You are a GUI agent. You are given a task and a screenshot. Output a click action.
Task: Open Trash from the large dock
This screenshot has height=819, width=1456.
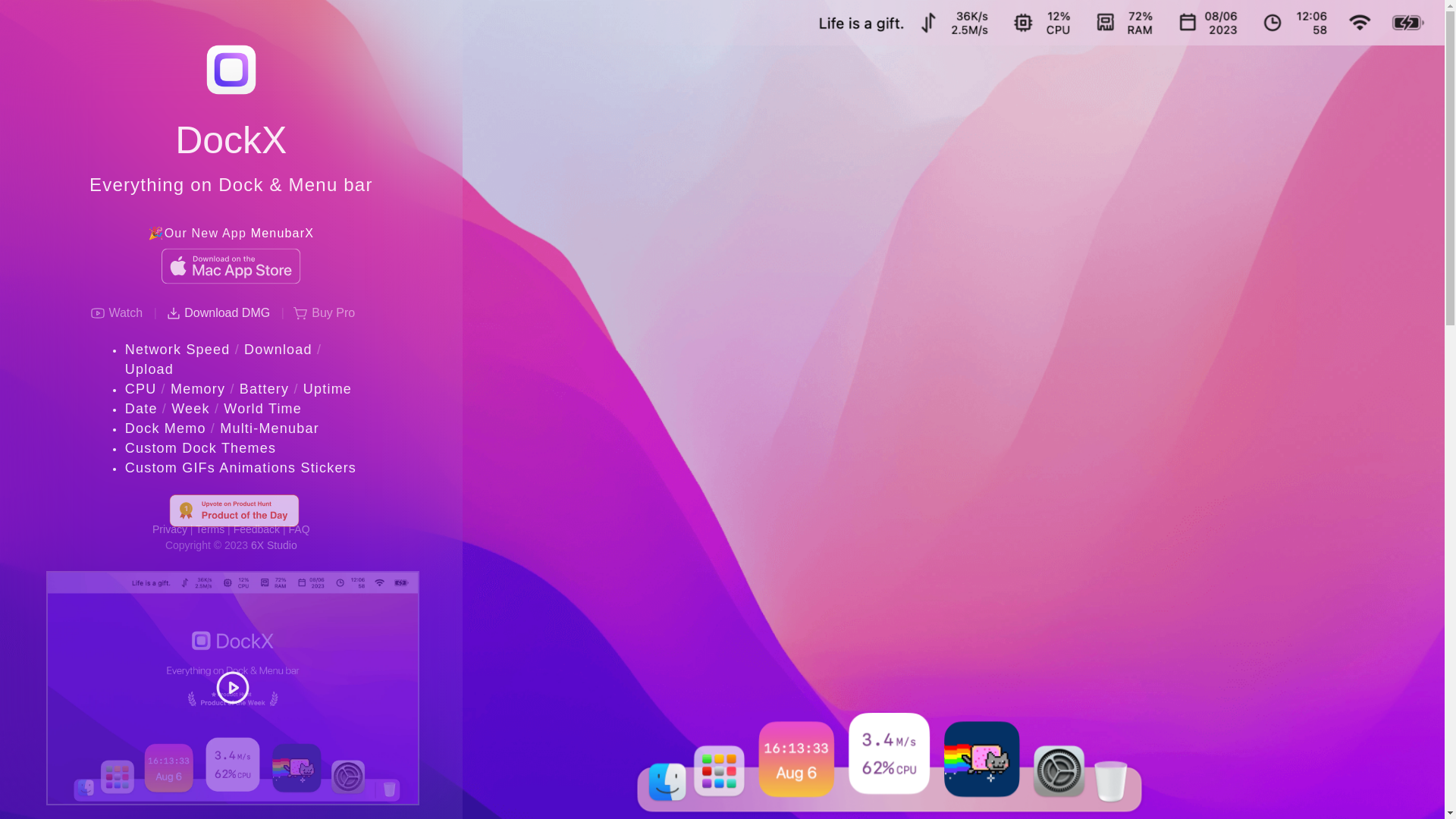click(1111, 781)
